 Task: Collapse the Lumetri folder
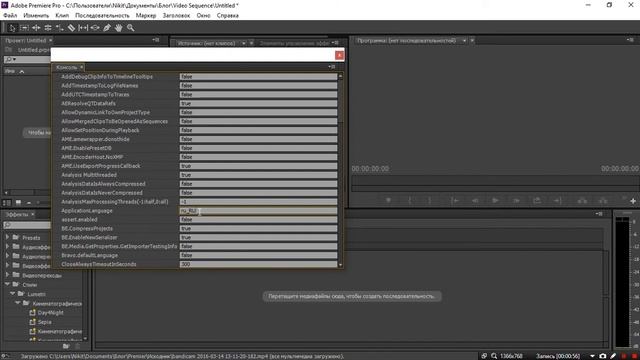coord(13,293)
